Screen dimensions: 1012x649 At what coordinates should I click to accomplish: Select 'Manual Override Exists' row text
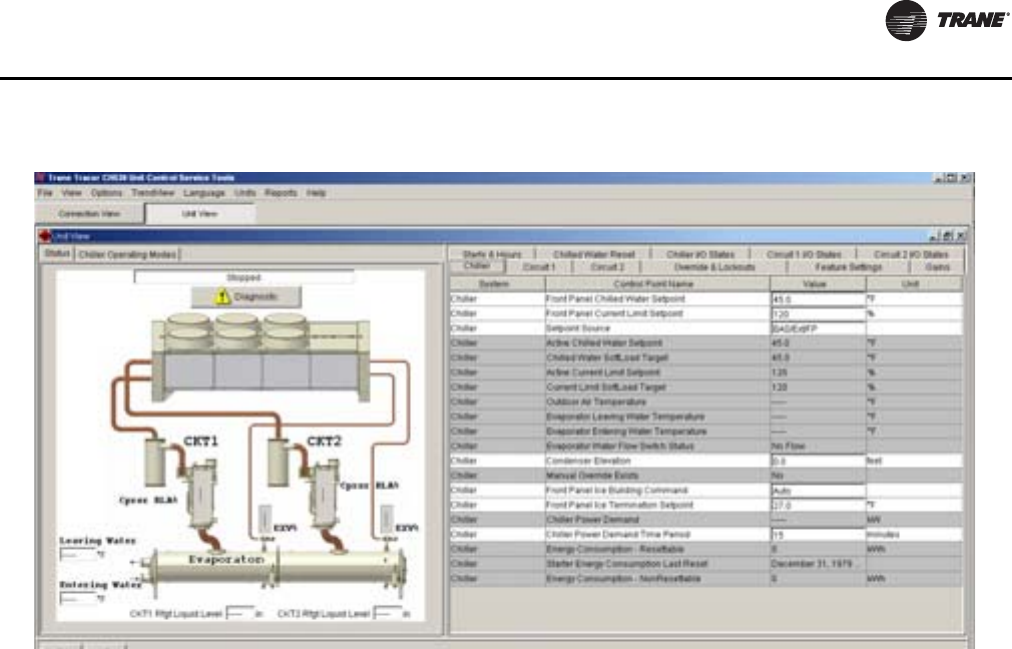pyautogui.click(x=592, y=475)
